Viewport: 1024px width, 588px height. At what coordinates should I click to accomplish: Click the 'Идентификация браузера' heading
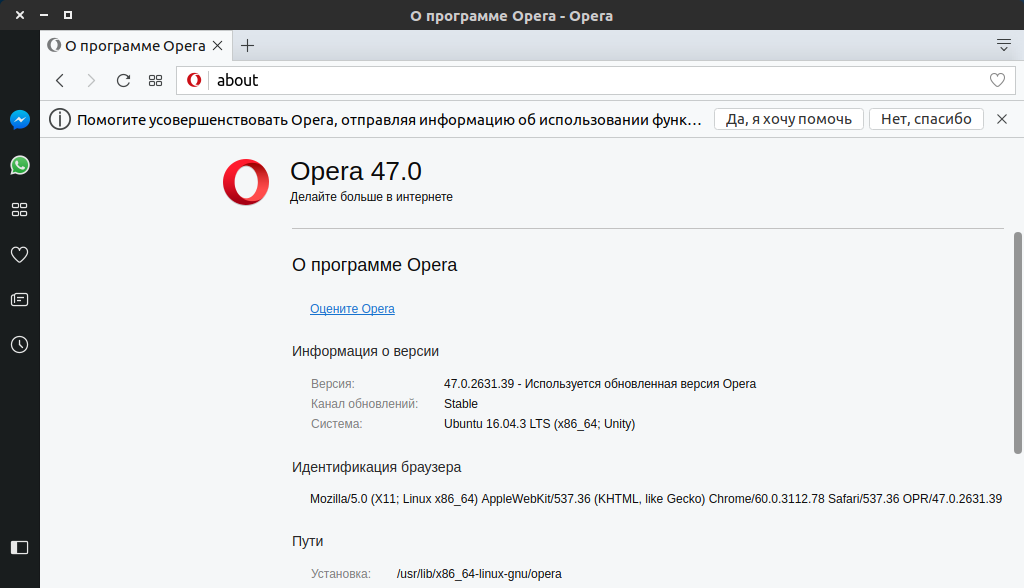coord(376,467)
